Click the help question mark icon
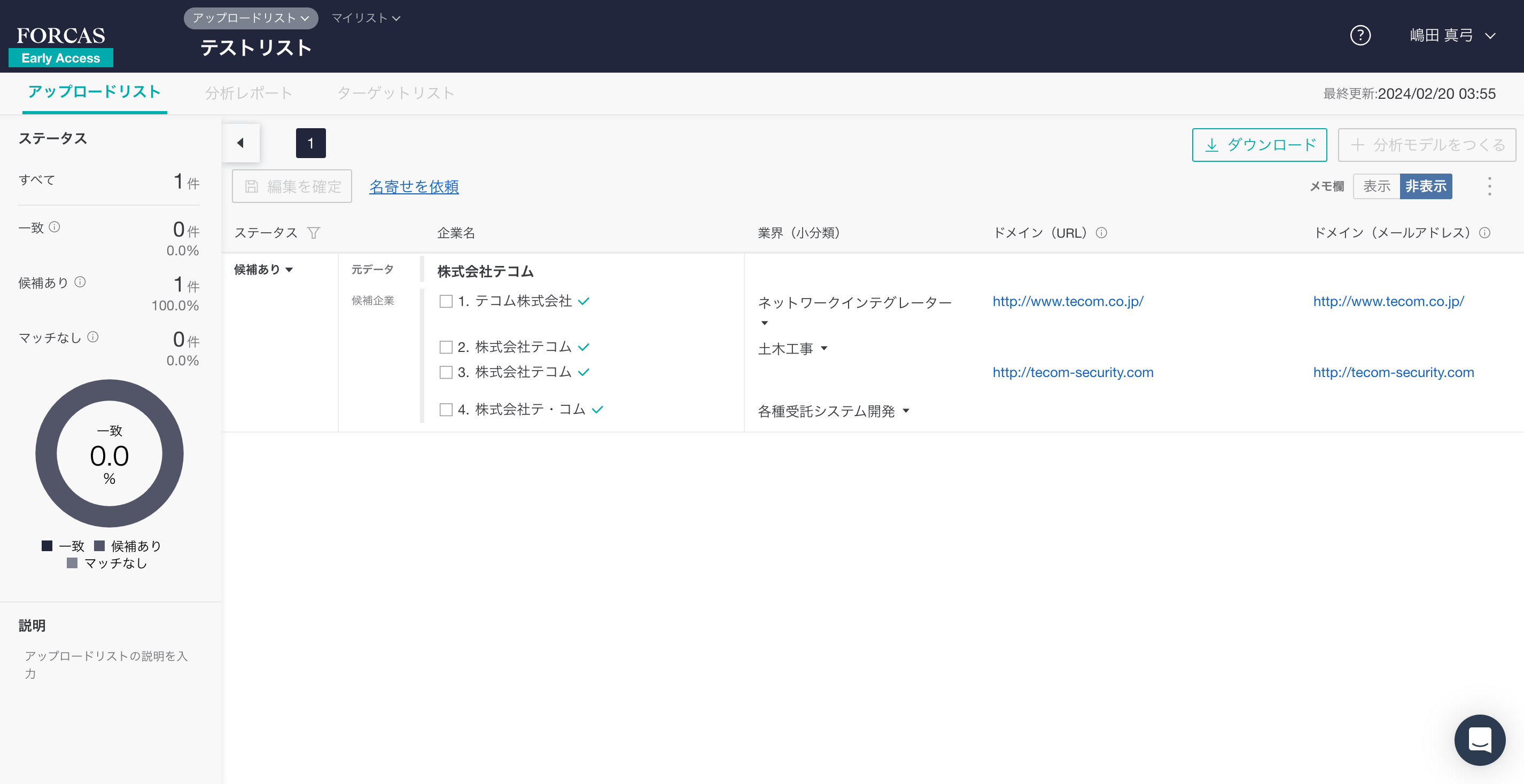Screen dimensions: 1524x784 click(1360, 35)
